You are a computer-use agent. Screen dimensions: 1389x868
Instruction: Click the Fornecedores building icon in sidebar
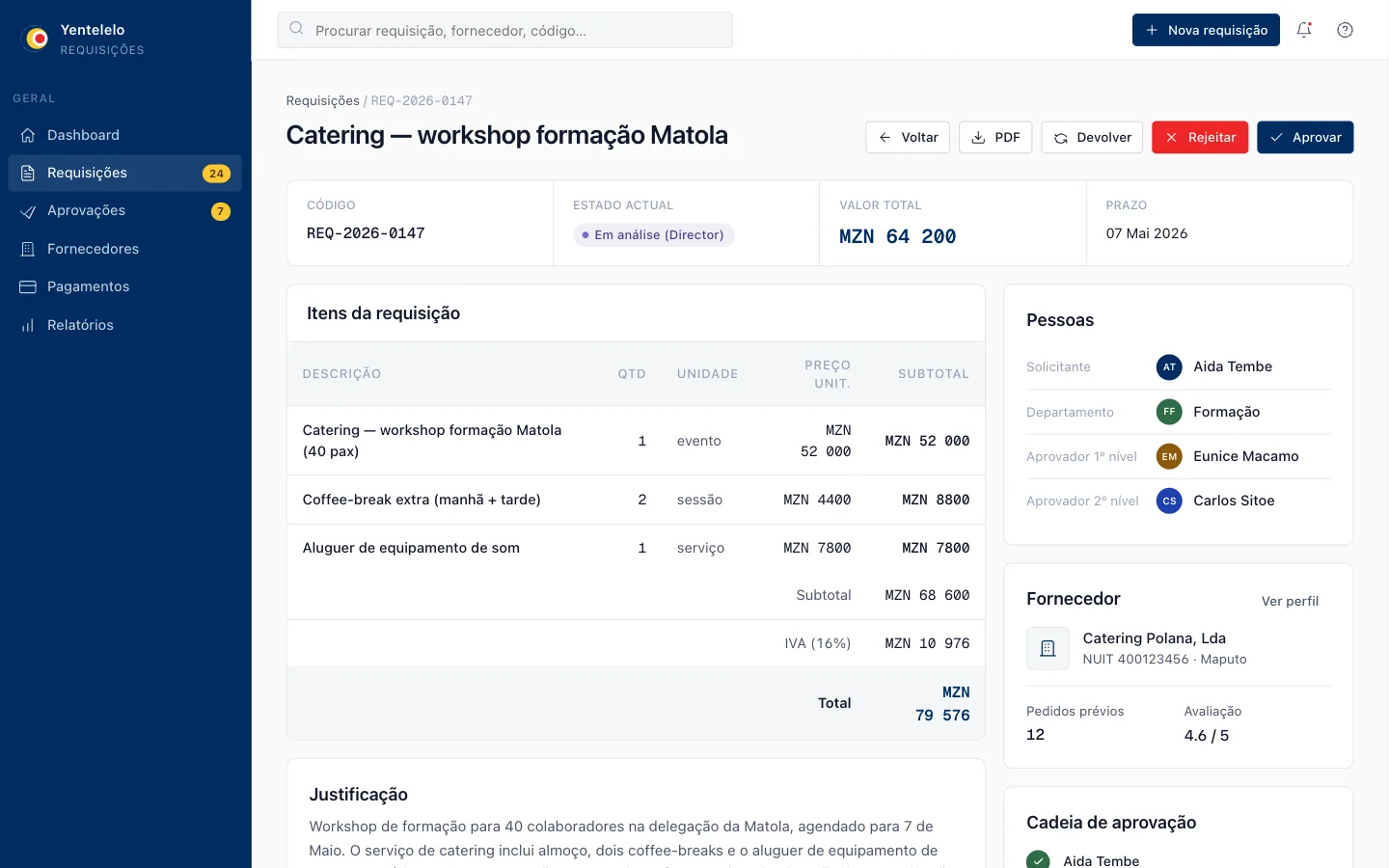28,249
